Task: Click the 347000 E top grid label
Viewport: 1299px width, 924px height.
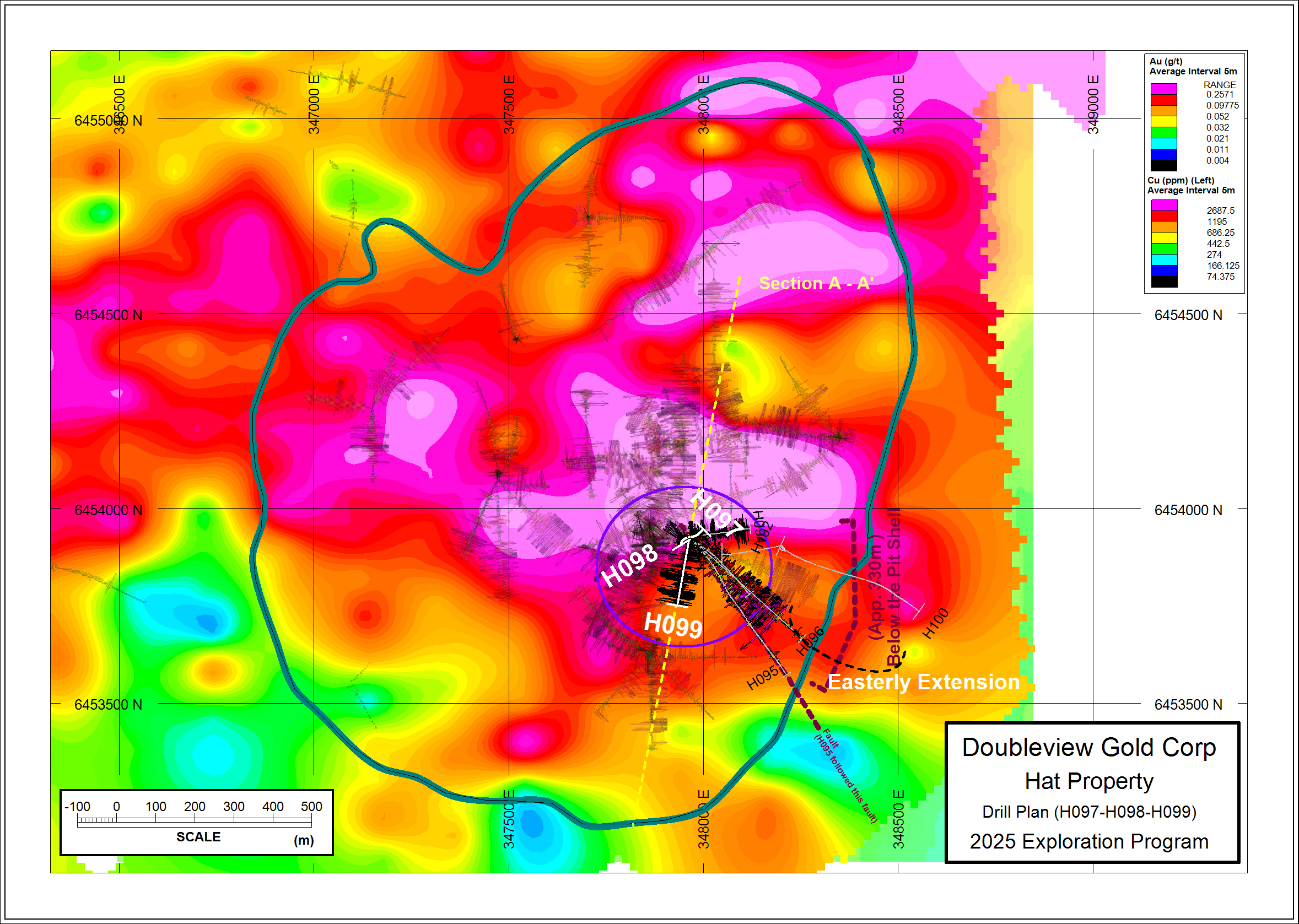Action: point(314,104)
